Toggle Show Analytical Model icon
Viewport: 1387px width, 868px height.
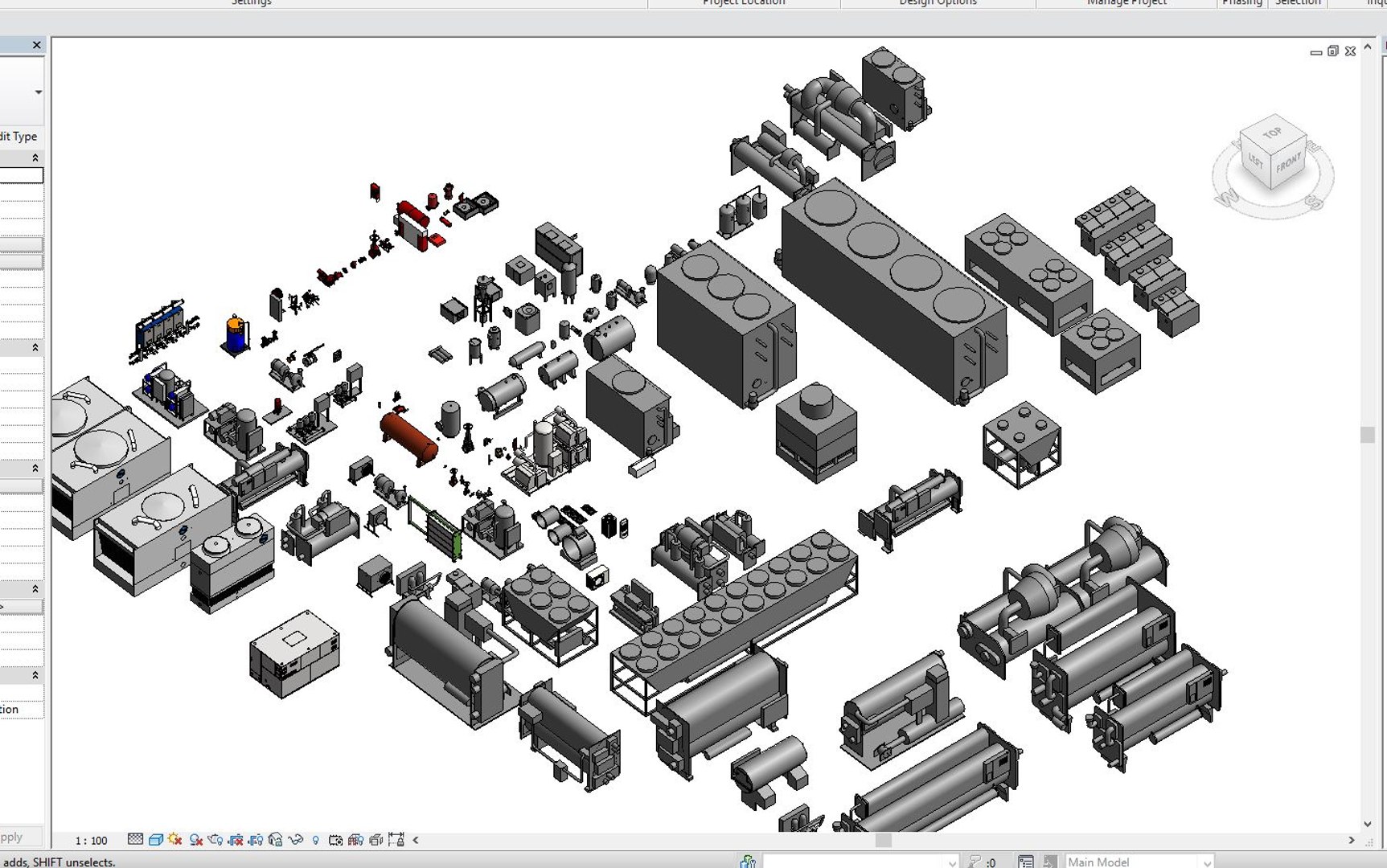(x=355, y=840)
